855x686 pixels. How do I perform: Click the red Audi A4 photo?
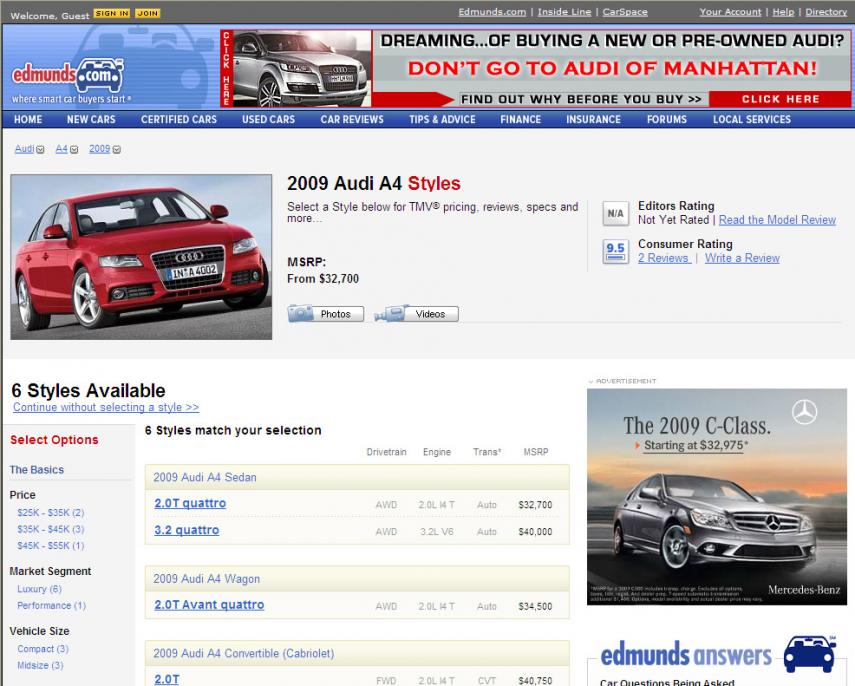(141, 257)
